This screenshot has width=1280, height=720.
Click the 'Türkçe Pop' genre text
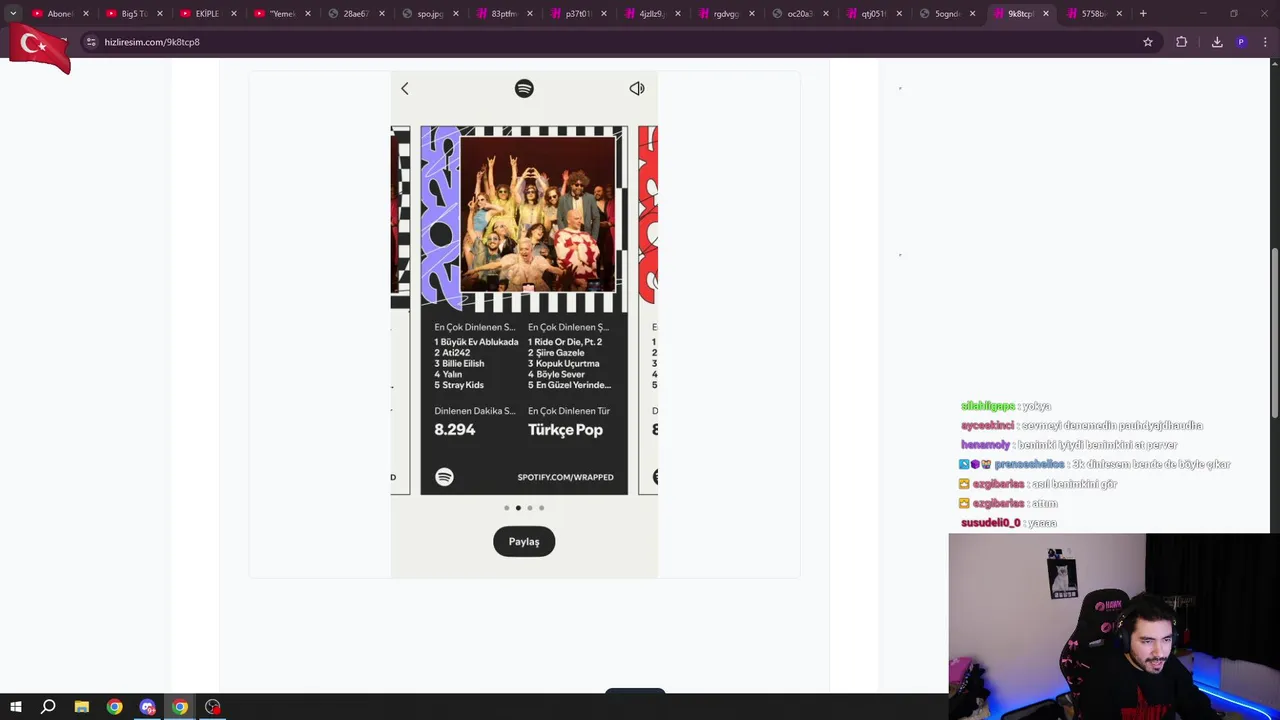[x=565, y=430]
